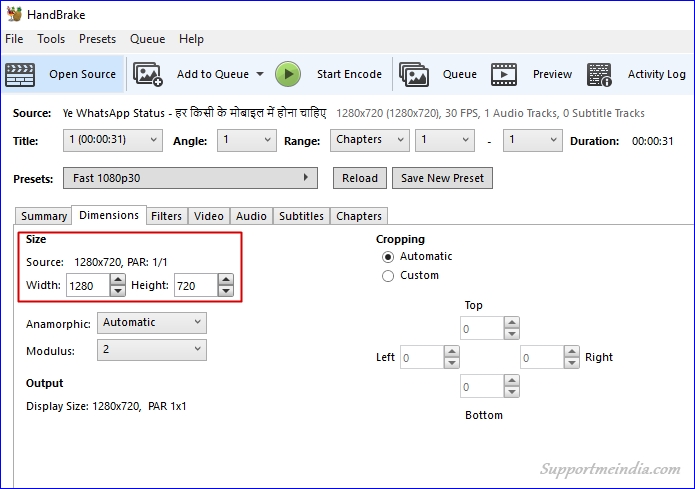Screen dimensions: 695x489
Task: Switch to the Audio tab
Action: tap(251, 216)
